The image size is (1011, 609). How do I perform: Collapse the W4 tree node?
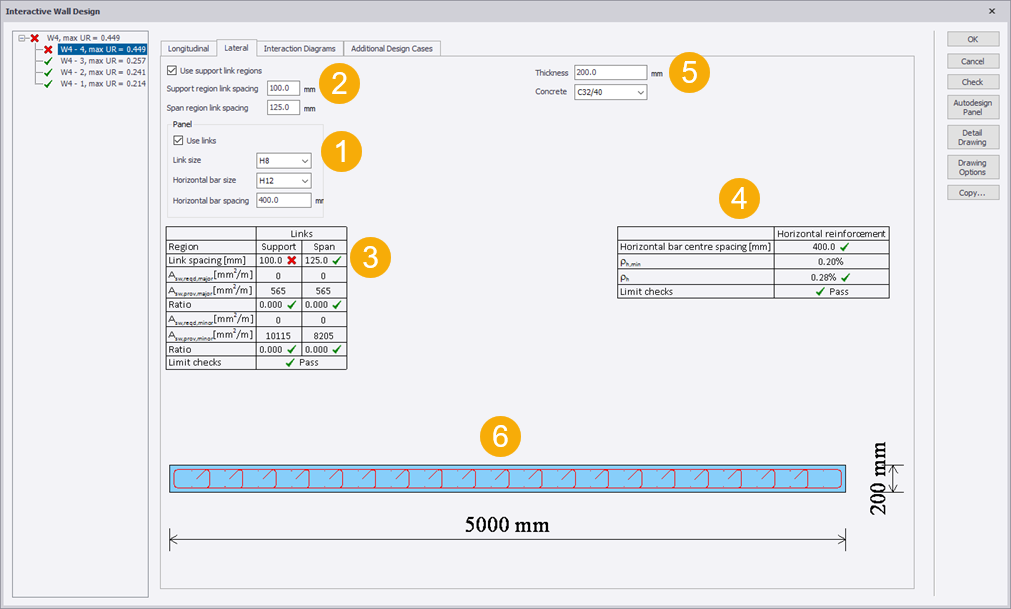point(22,37)
